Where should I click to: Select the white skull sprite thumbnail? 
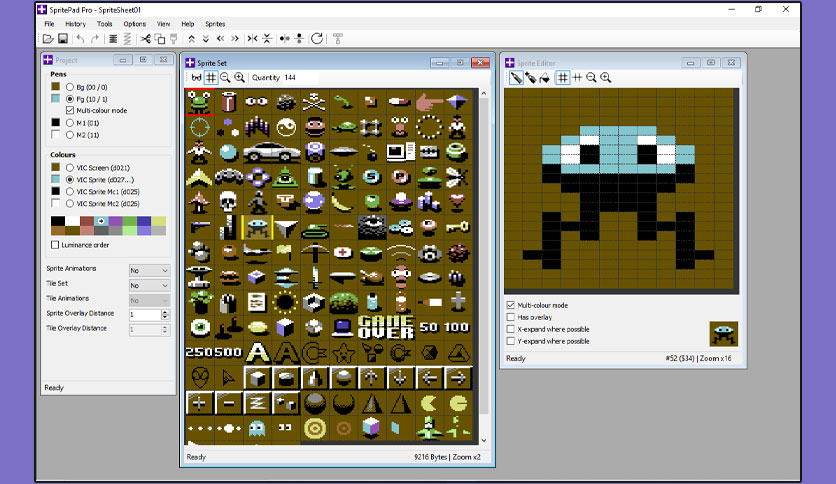click(x=228, y=202)
